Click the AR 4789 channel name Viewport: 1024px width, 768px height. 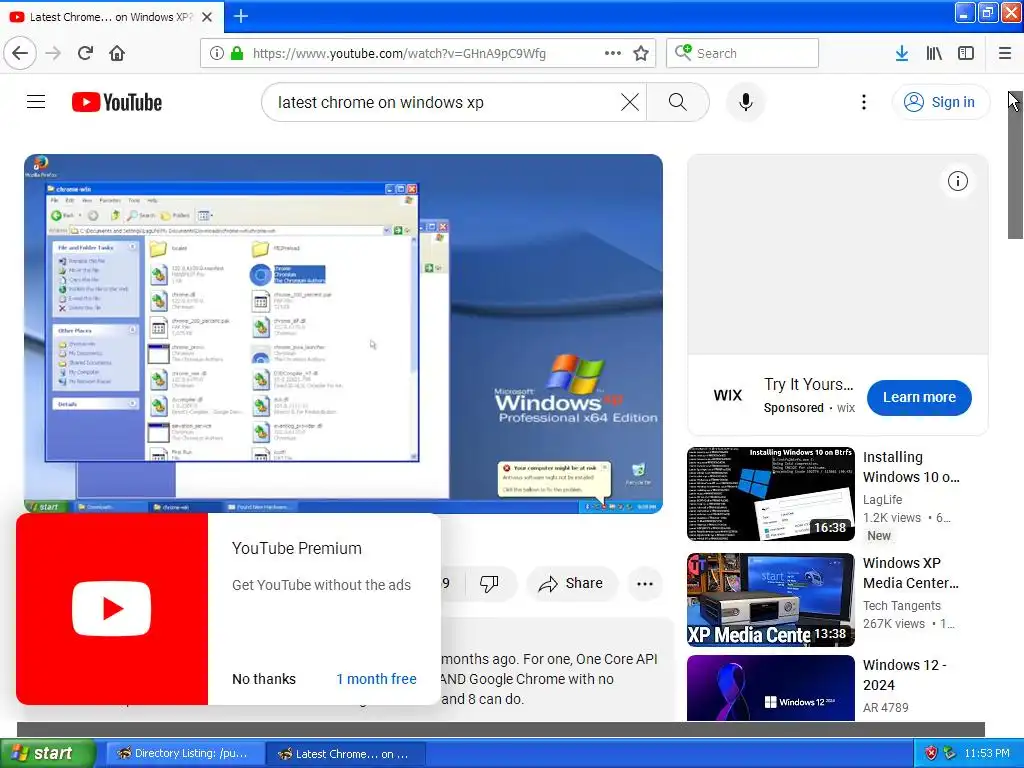(x=886, y=707)
